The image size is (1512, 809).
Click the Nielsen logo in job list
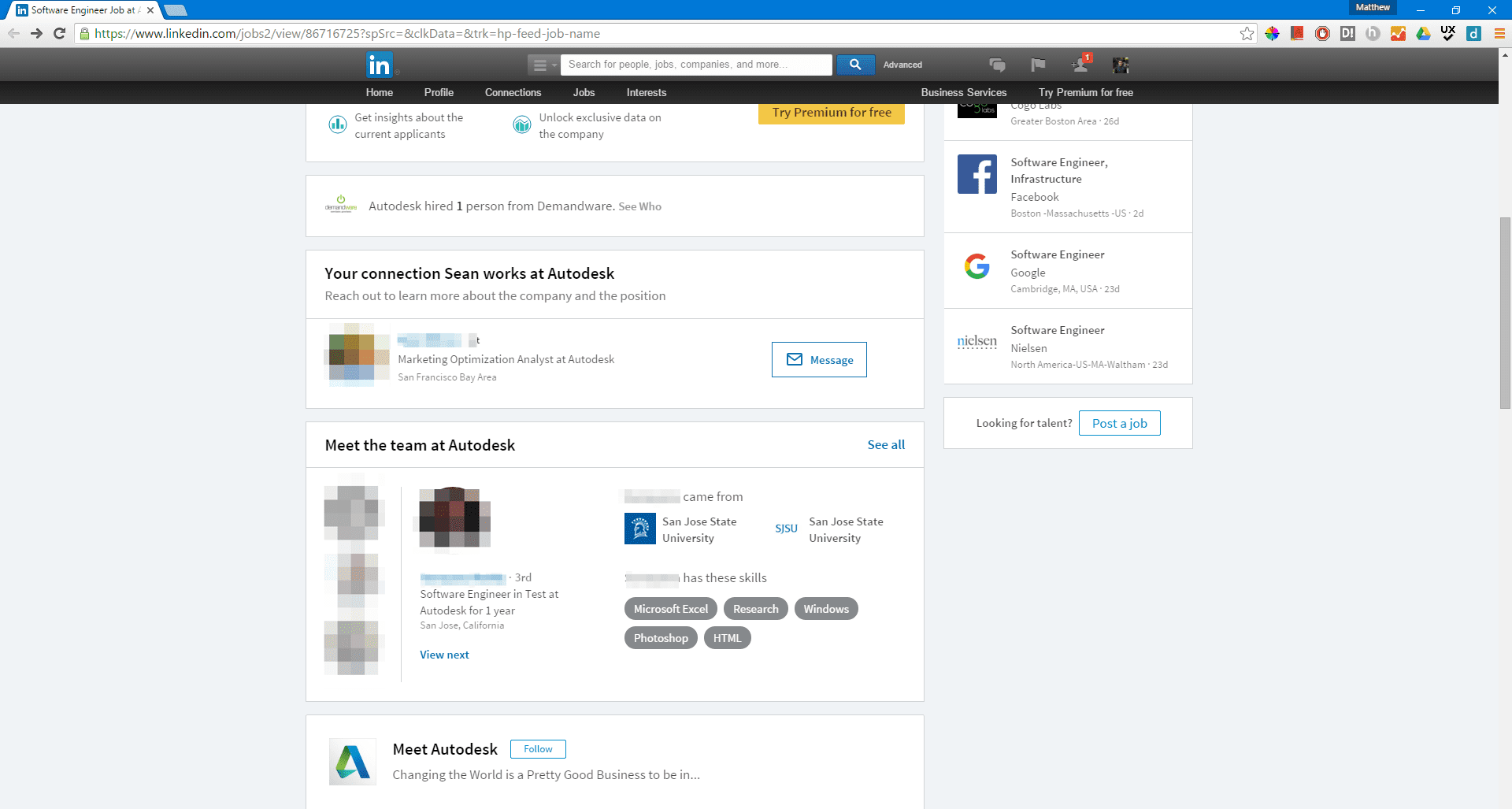pyautogui.click(x=977, y=342)
